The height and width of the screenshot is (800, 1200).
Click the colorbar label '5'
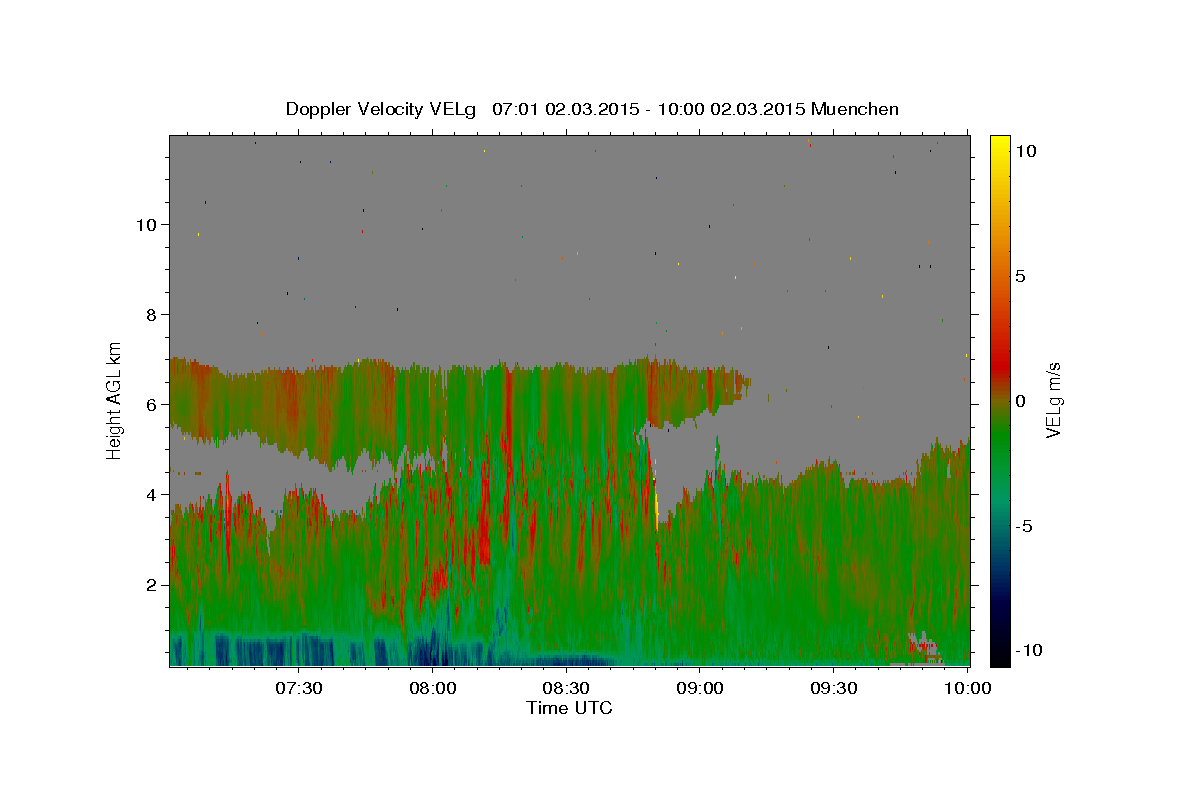[x=1020, y=276]
